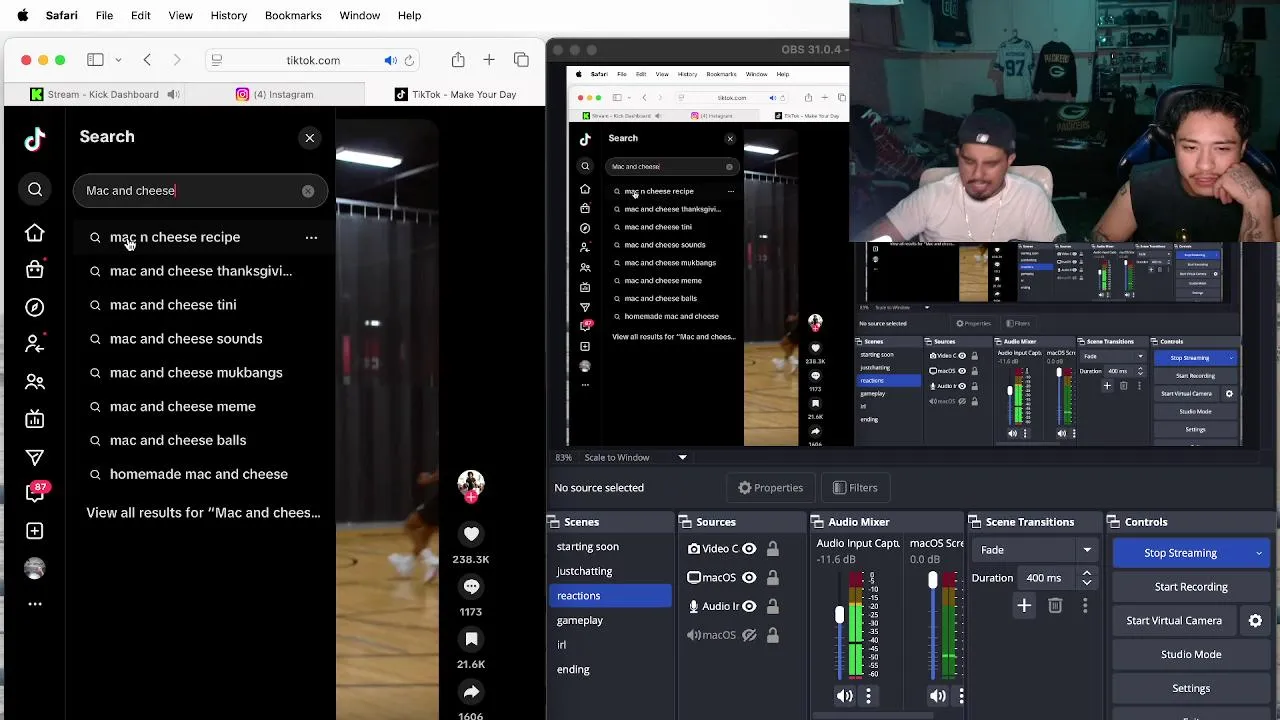The width and height of the screenshot is (1280, 720).
Task: Open a new Safari tab with plus
Action: (489, 60)
